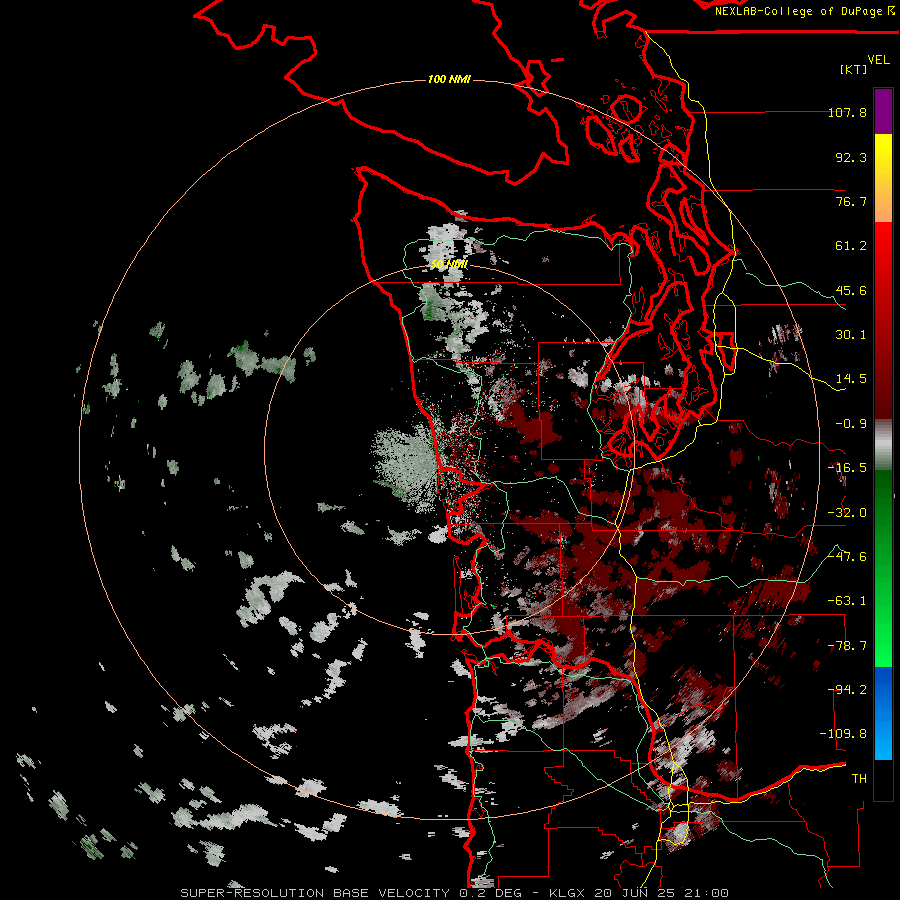Click the purple segment of velocity color bar

click(x=883, y=111)
